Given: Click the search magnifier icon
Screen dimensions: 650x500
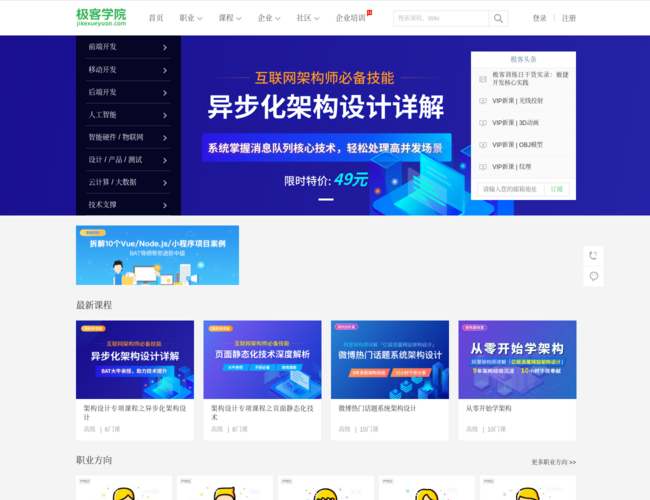Looking at the screenshot, I should pos(498,18).
